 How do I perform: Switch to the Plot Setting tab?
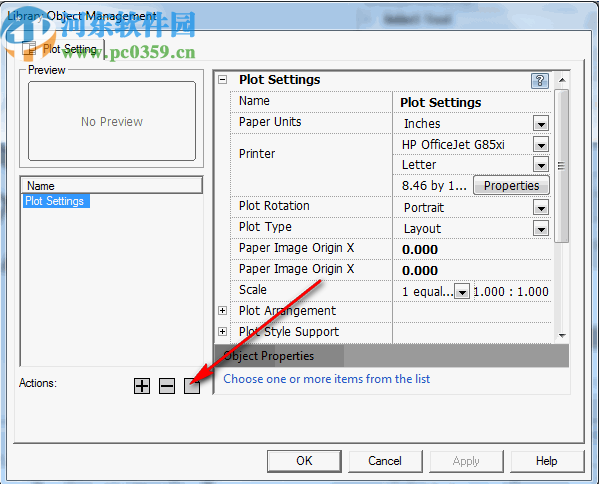click(61, 49)
